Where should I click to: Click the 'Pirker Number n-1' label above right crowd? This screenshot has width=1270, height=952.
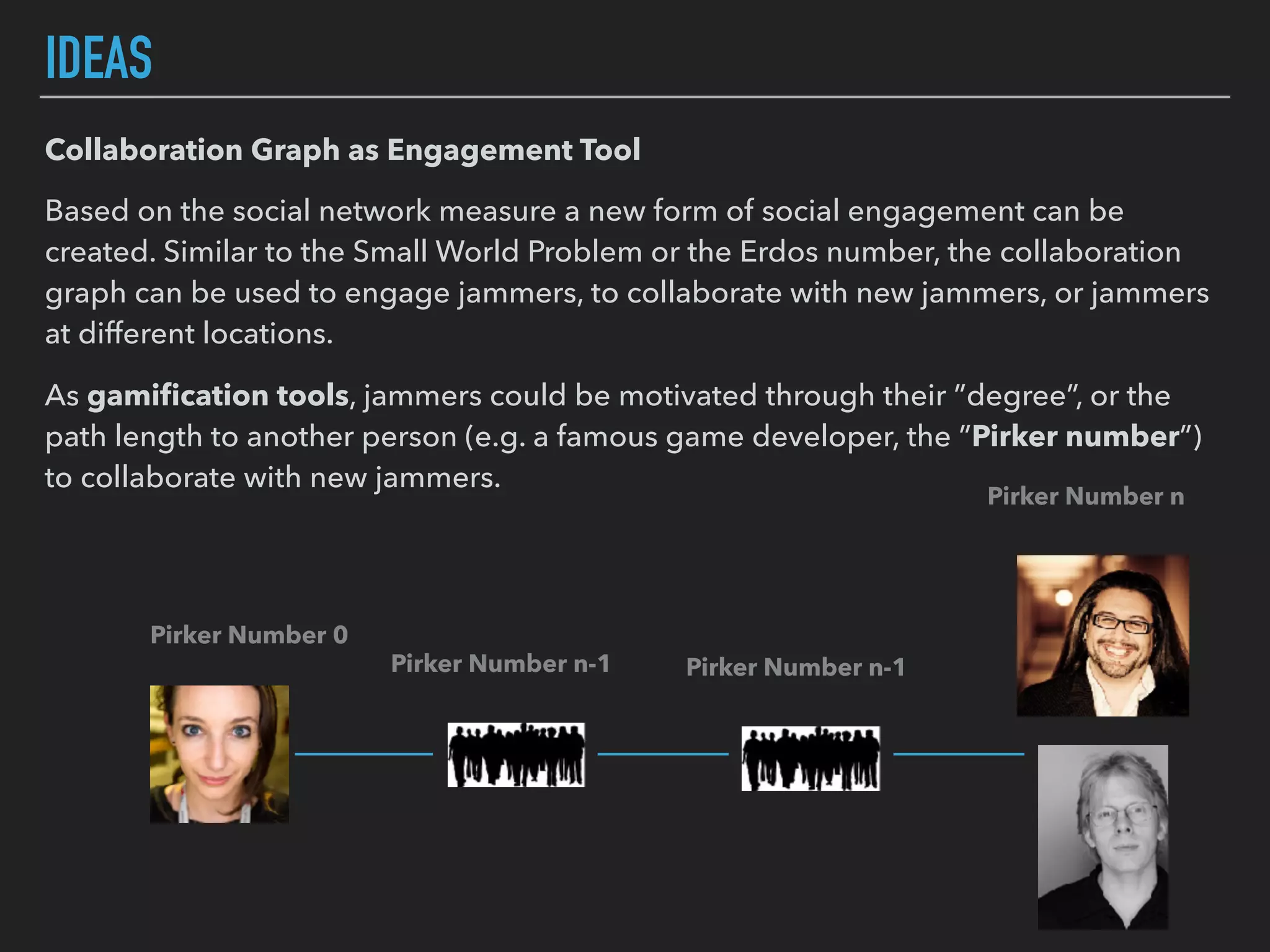(x=796, y=667)
